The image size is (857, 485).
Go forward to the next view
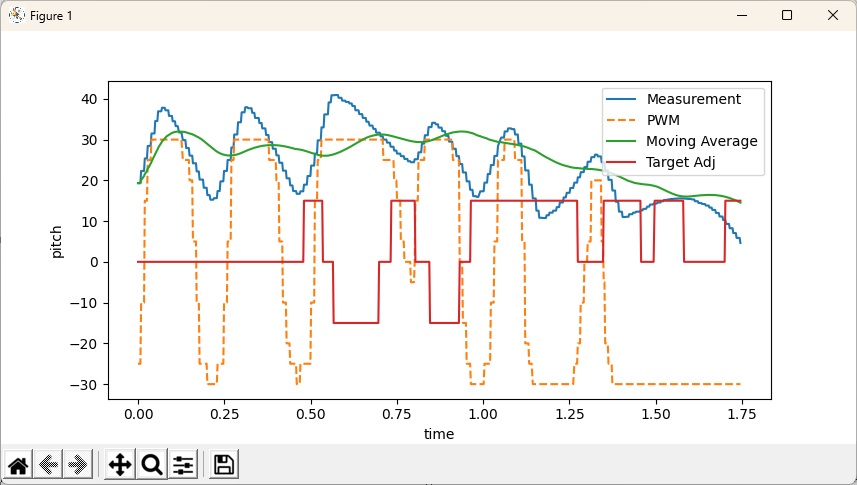click(x=79, y=464)
